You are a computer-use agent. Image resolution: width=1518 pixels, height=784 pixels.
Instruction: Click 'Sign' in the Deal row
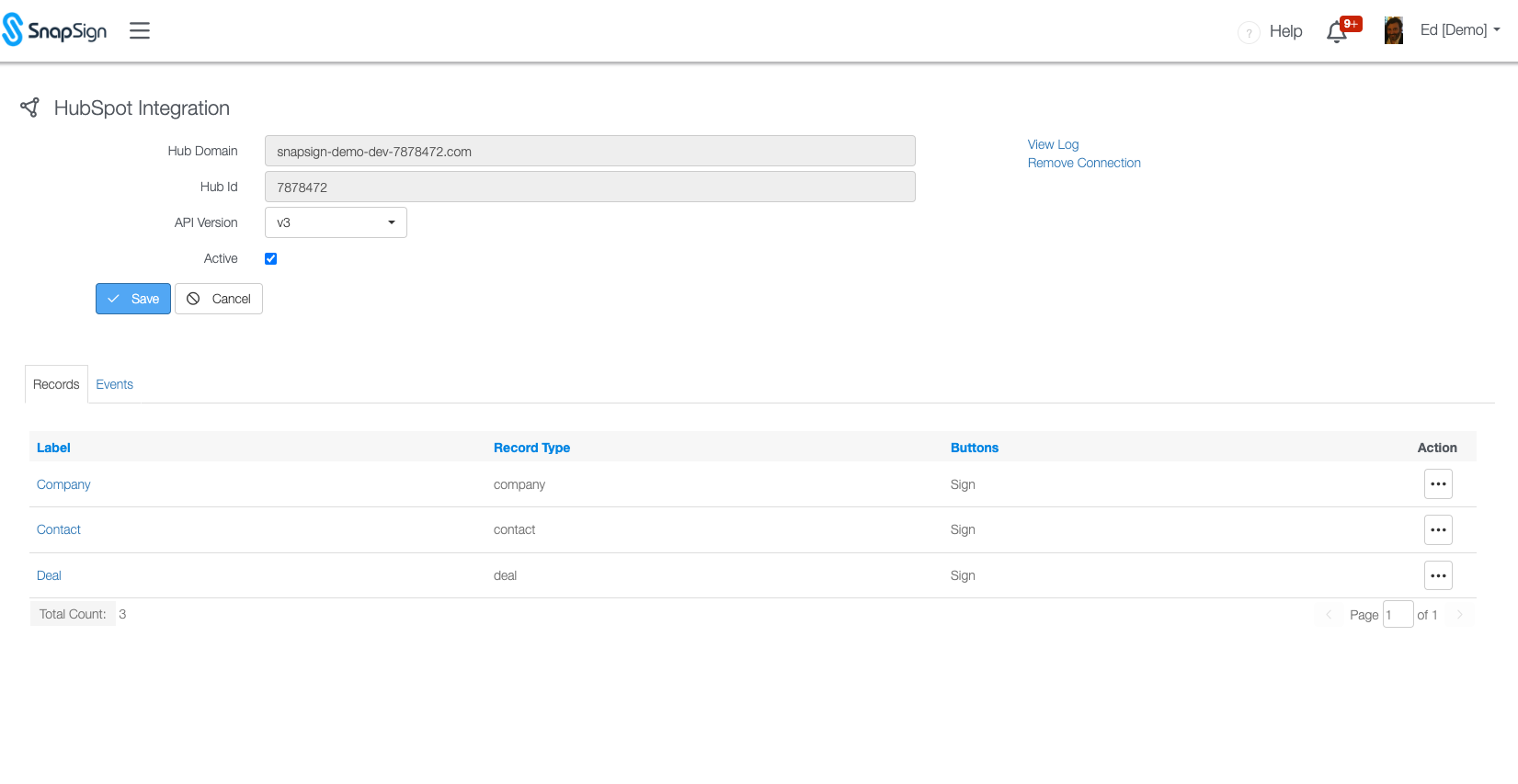click(x=963, y=575)
